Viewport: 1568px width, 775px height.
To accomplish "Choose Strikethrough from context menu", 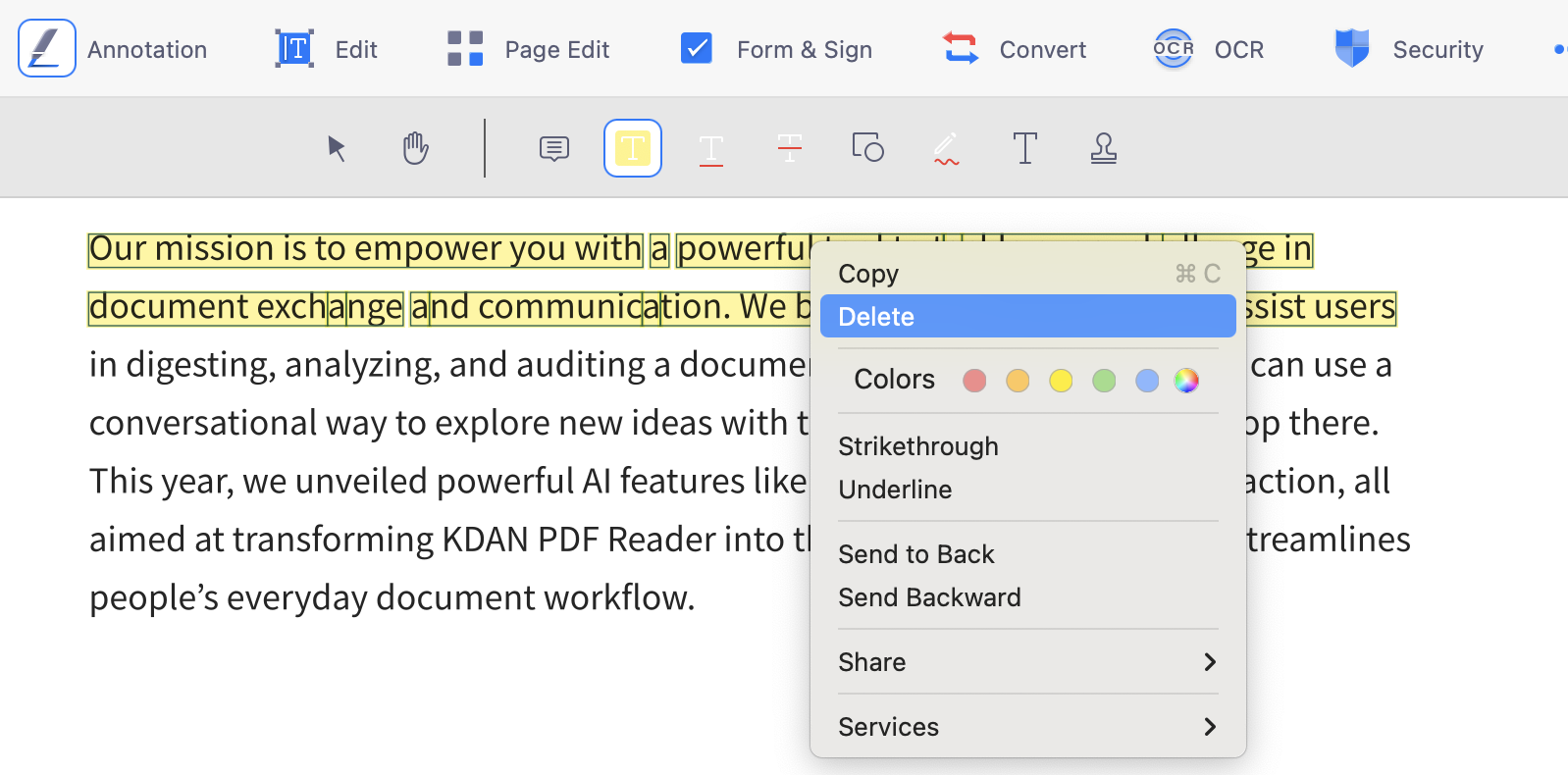I will click(1027, 446).
